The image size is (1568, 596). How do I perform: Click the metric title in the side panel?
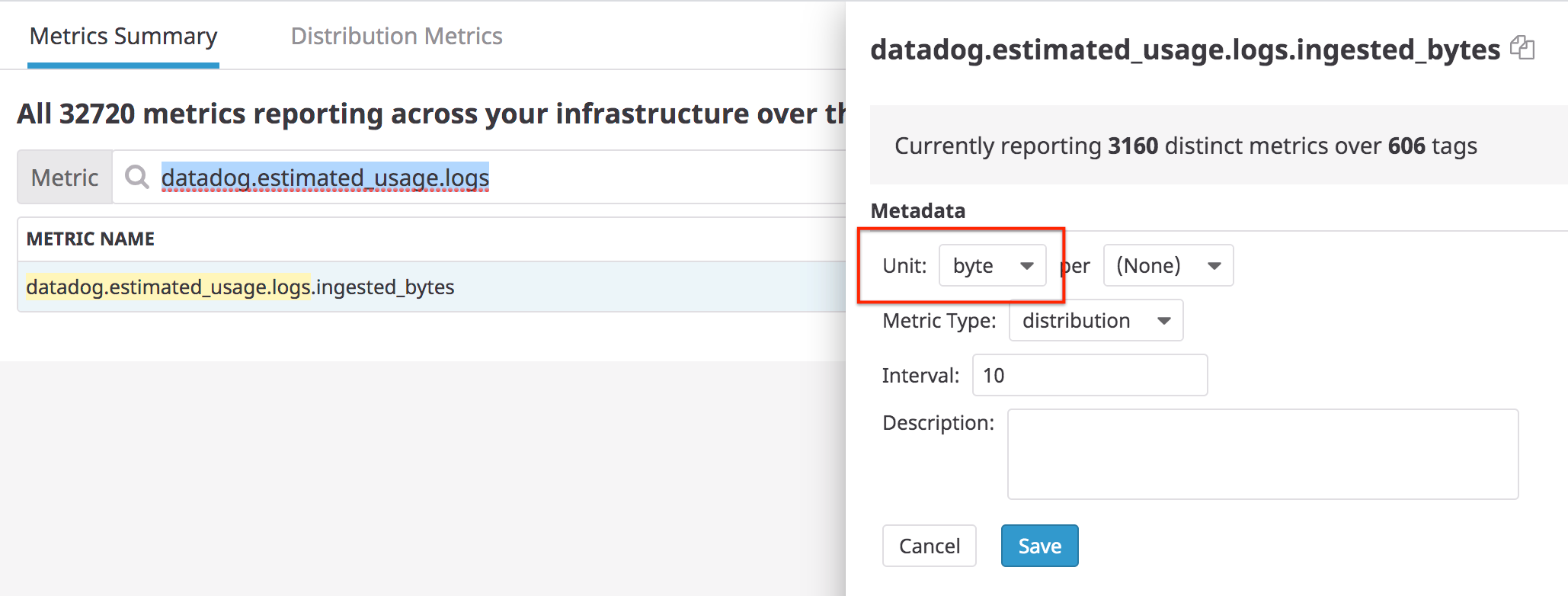[x=1184, y=50]
